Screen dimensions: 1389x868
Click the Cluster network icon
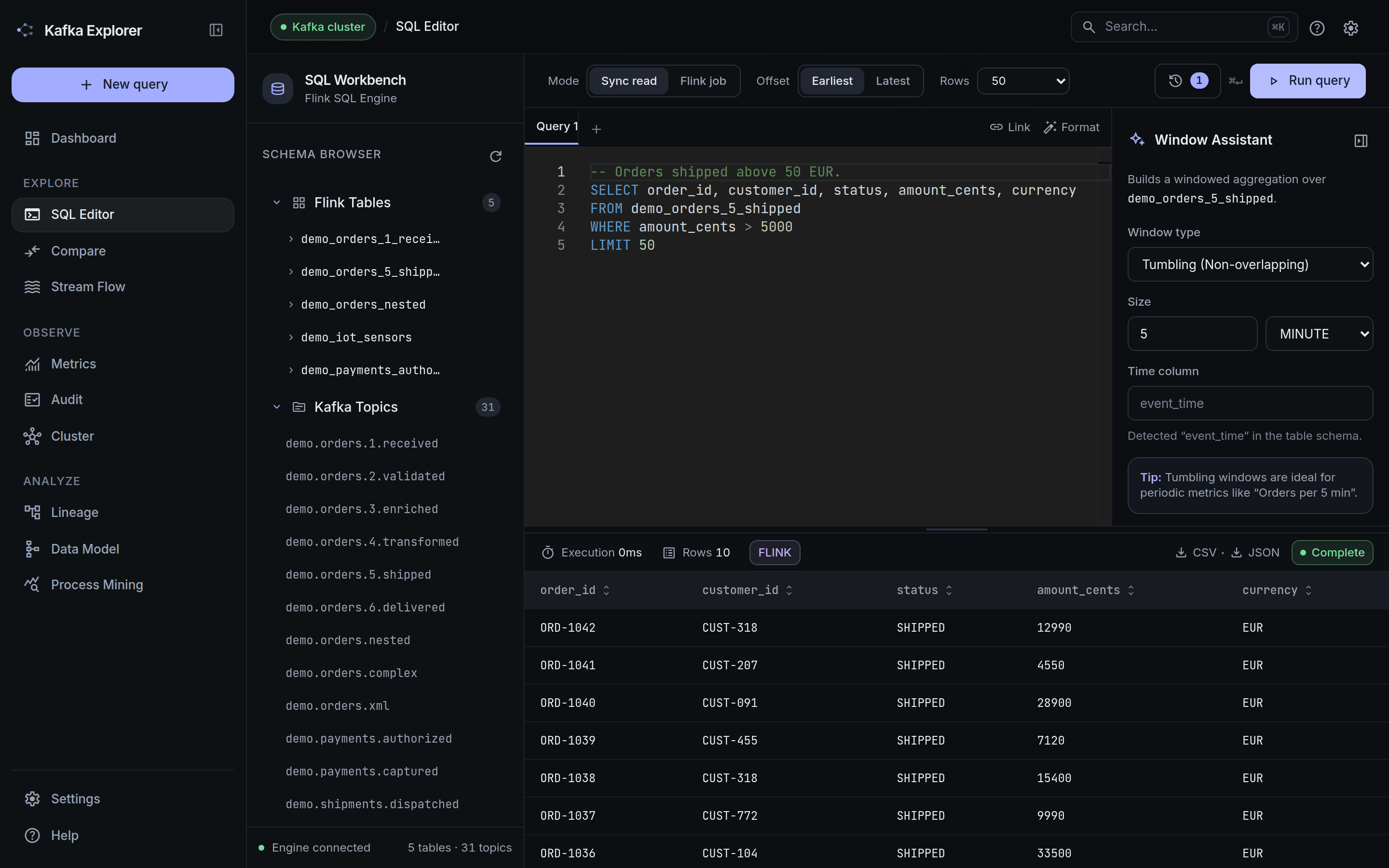pyautogui.click(x=32, y=436)
